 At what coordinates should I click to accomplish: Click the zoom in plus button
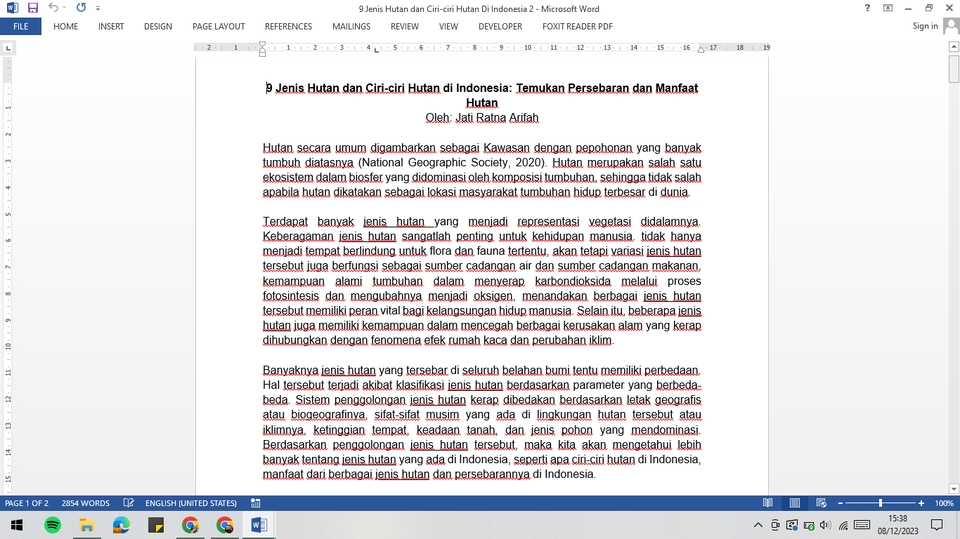coord(921,503)
